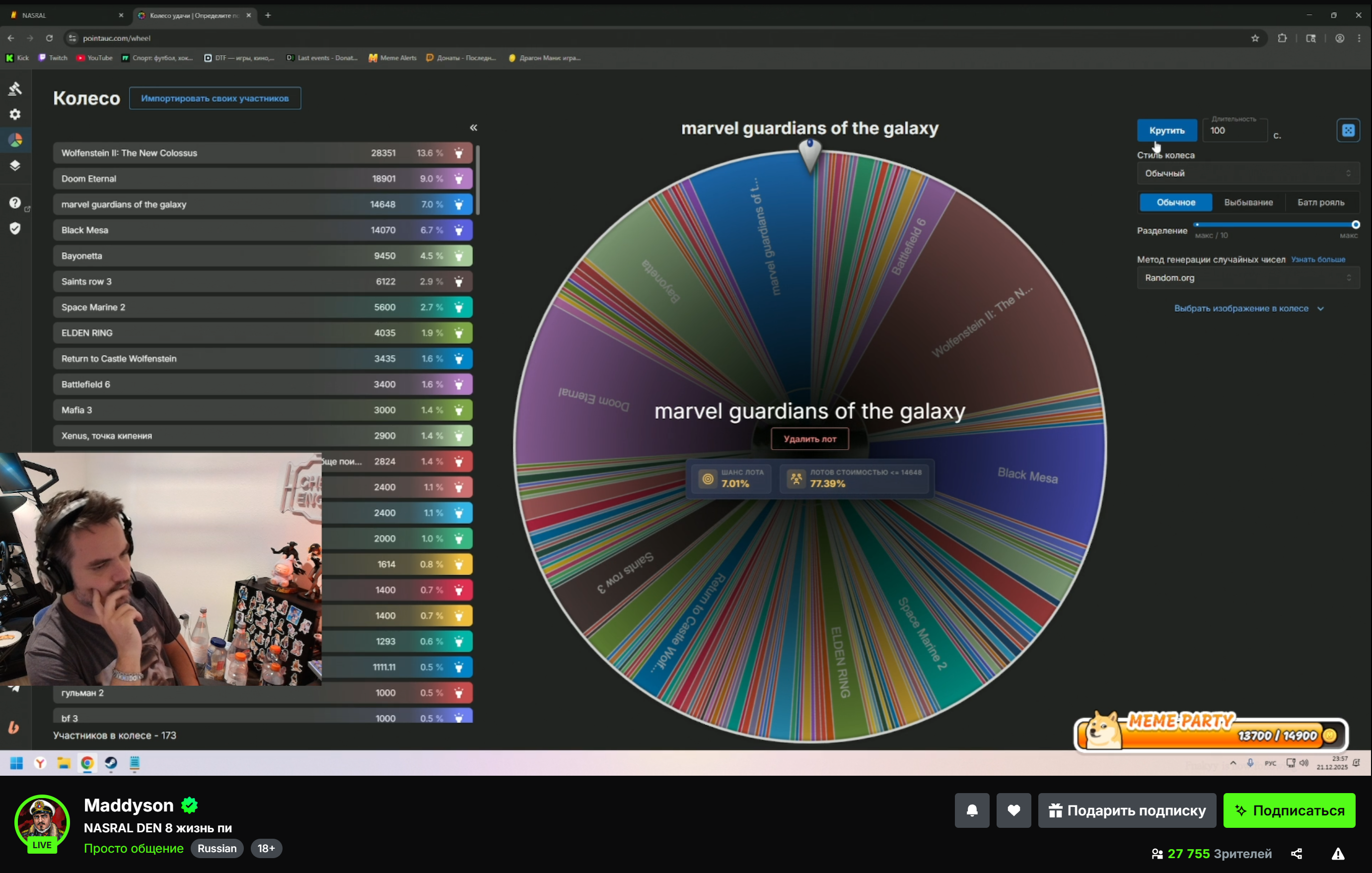
Task: Click the random dice icon button
Action: pyautogui.click(x=1348, y=131)
